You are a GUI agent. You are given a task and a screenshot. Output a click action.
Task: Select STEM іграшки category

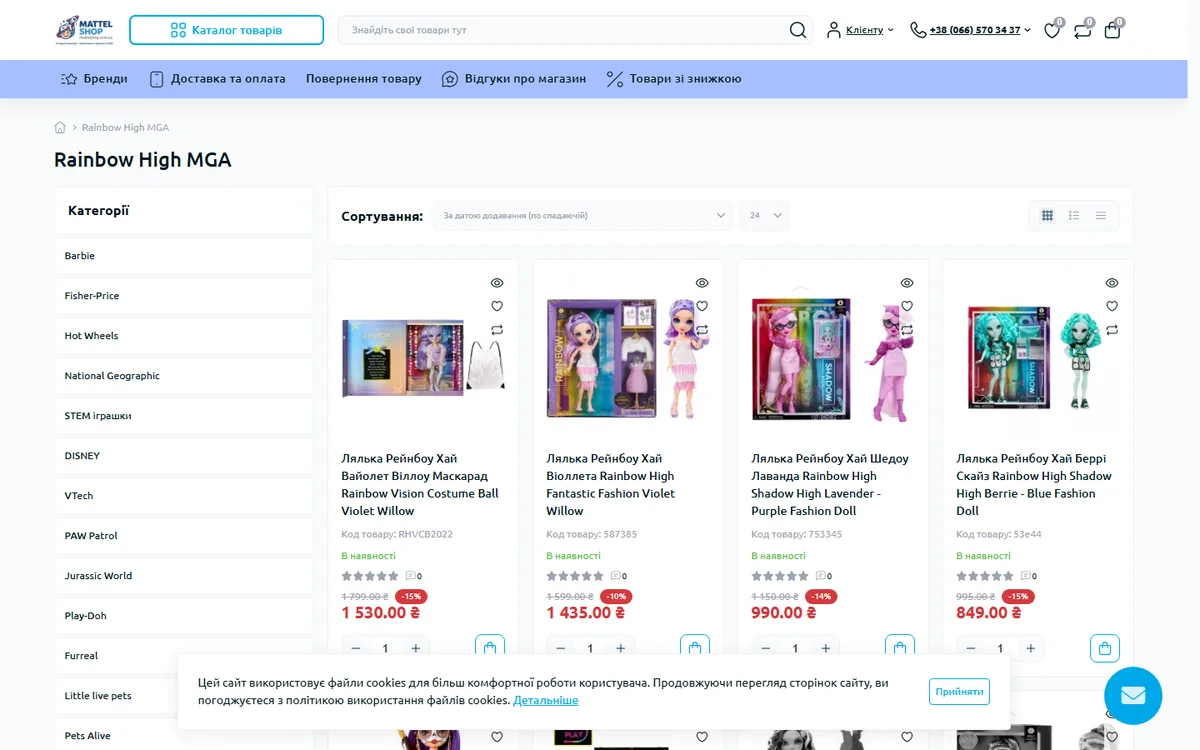point(184,416)
